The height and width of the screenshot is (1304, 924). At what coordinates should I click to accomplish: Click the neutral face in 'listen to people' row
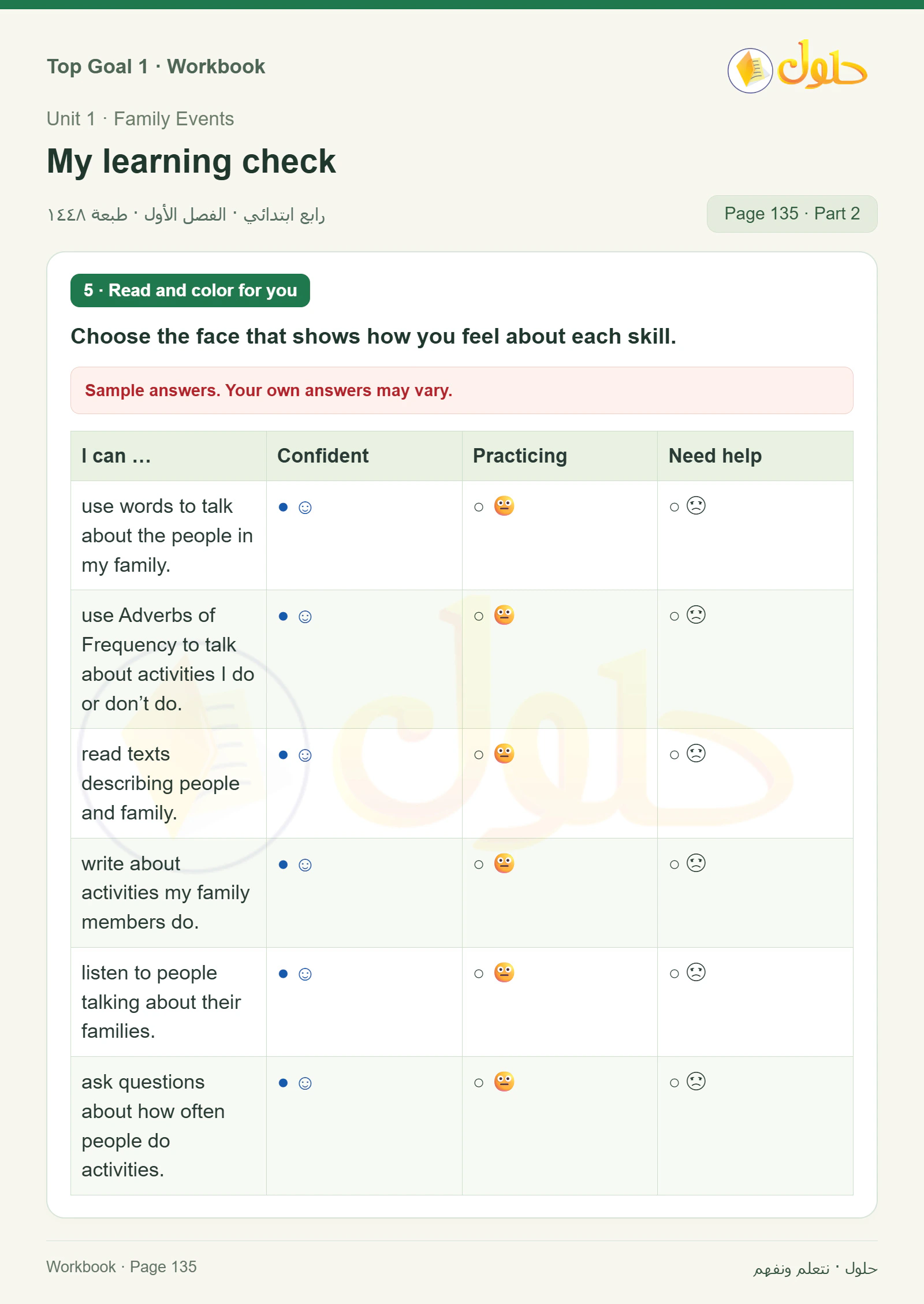[x=504, y=973]
